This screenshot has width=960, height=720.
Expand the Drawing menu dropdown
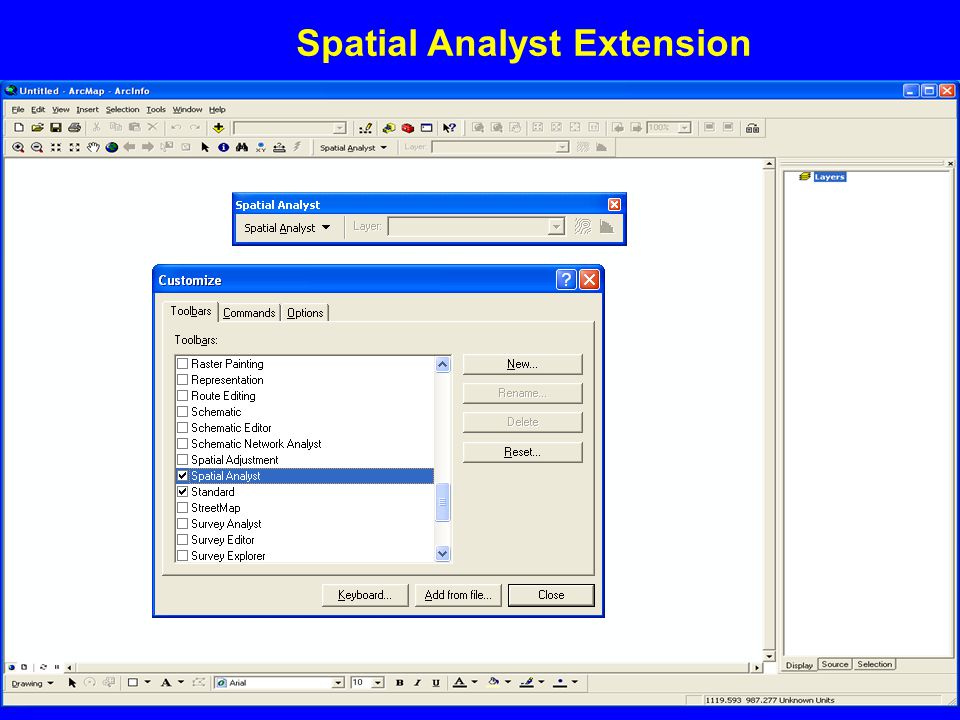point(32,683)
